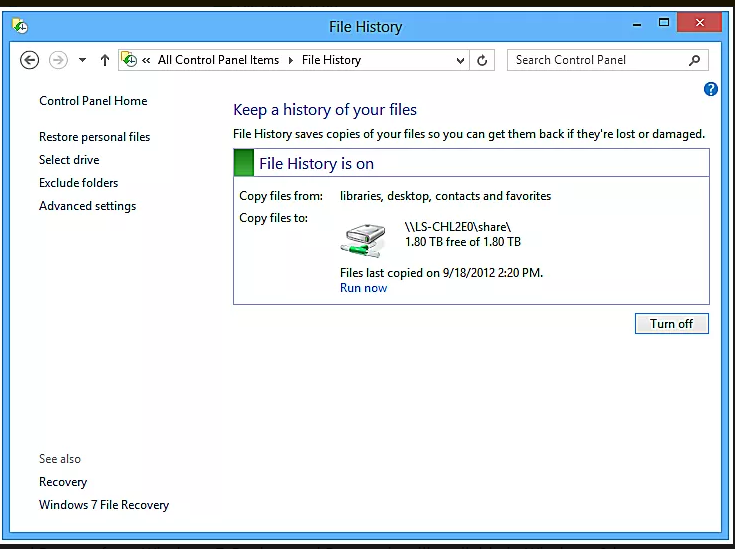
Task: Open the address bar history dropdown
Action: (460, 60)
